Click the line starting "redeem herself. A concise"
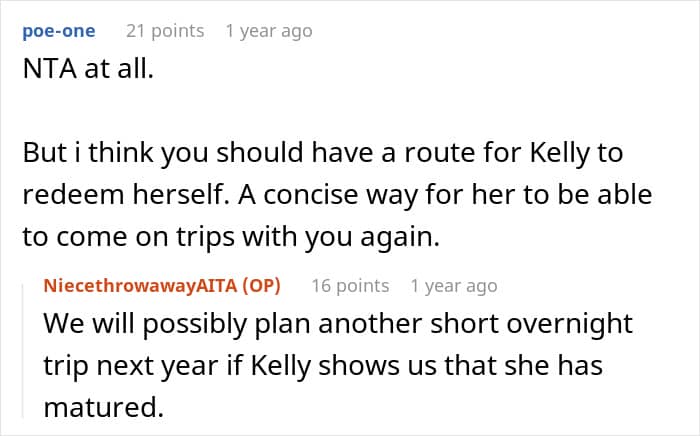Screen dimensions: 700x436 (x=338, y=195)
